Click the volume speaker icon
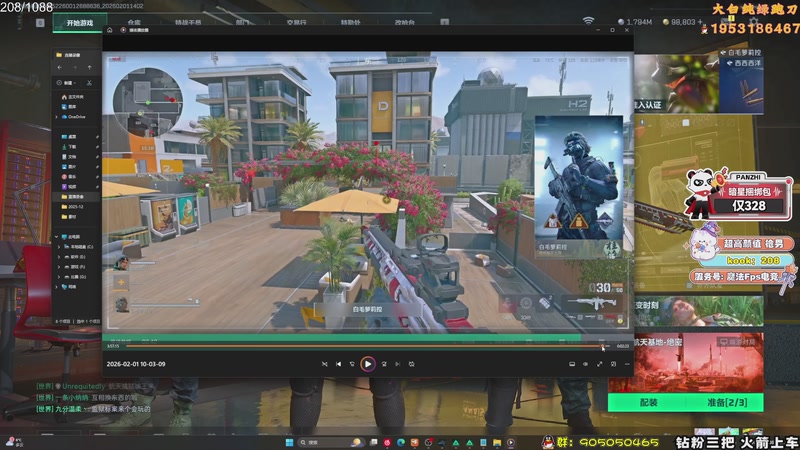Viewport: 800px width, 450px height. [x=585, y=364]
